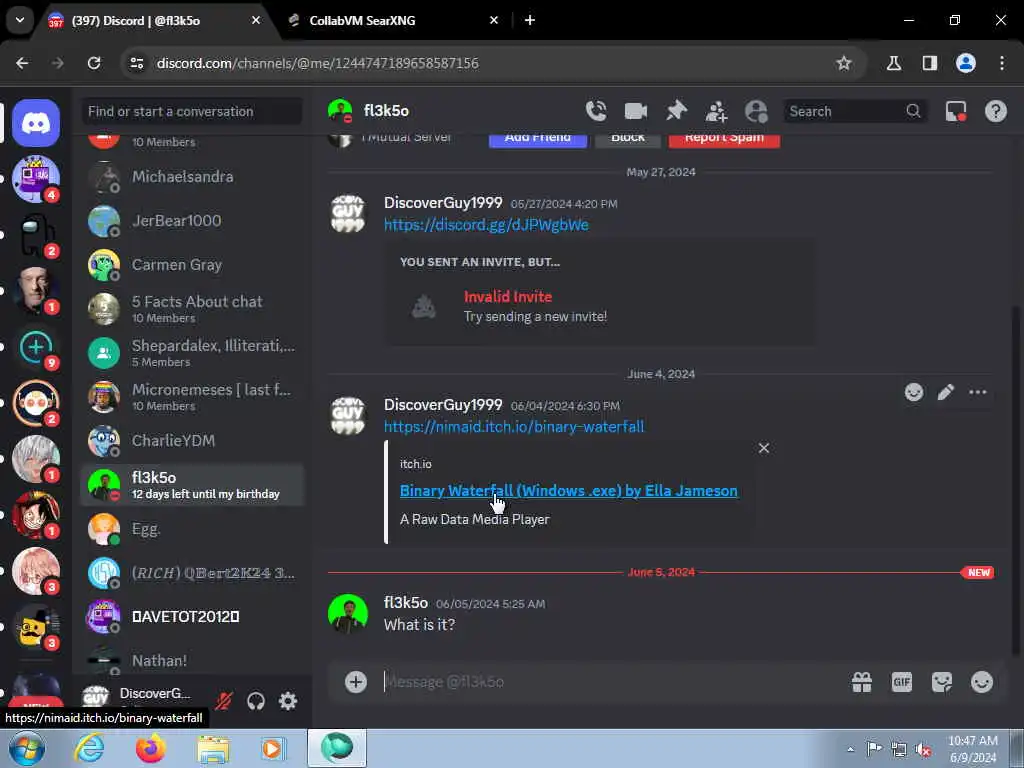Open the Discord inbox icon
The height and width of the screenshot is (768, 1024).
click(956, 111)
